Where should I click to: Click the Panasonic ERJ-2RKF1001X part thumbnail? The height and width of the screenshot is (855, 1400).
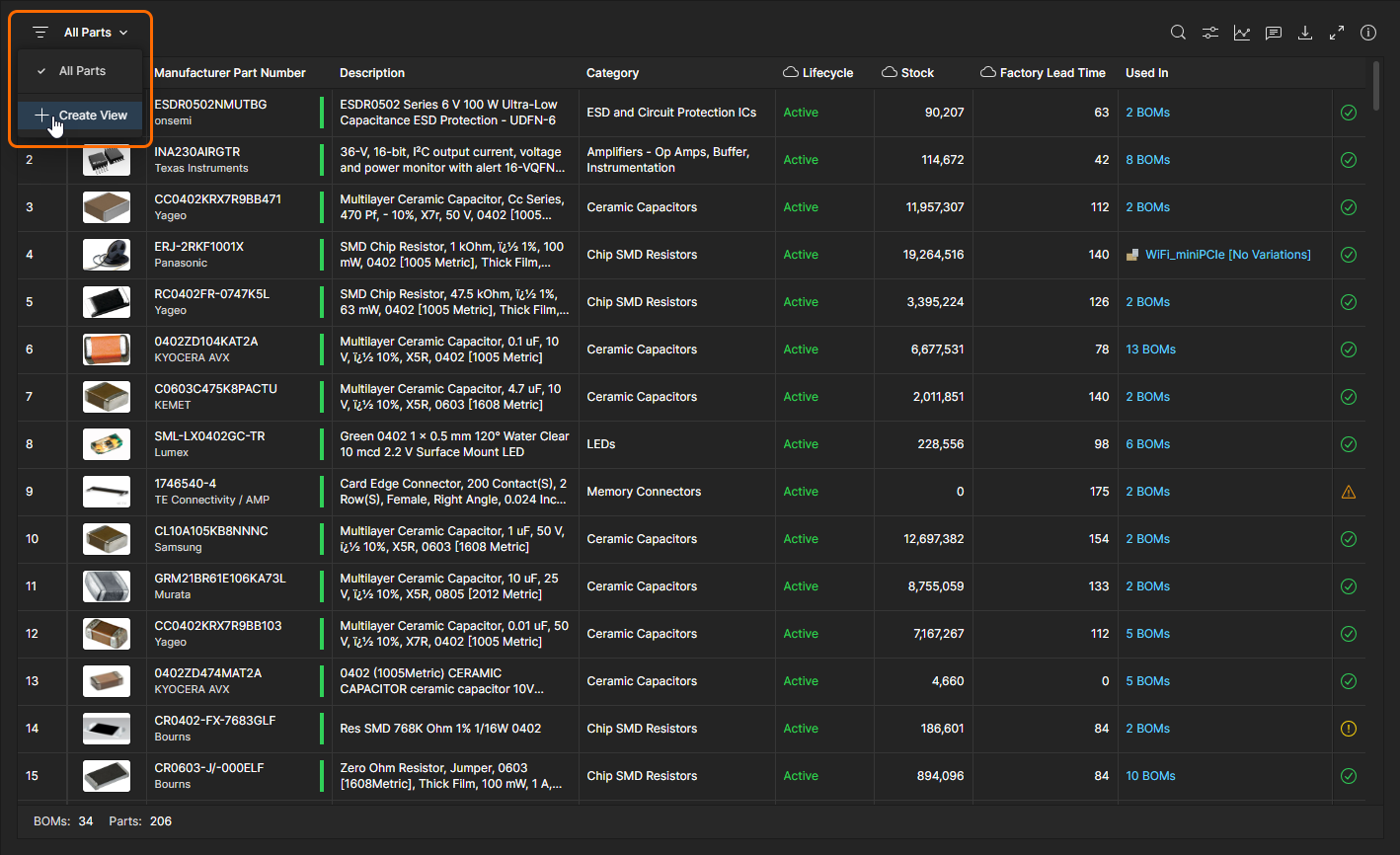pyautogui.click(x=107, y=255)
